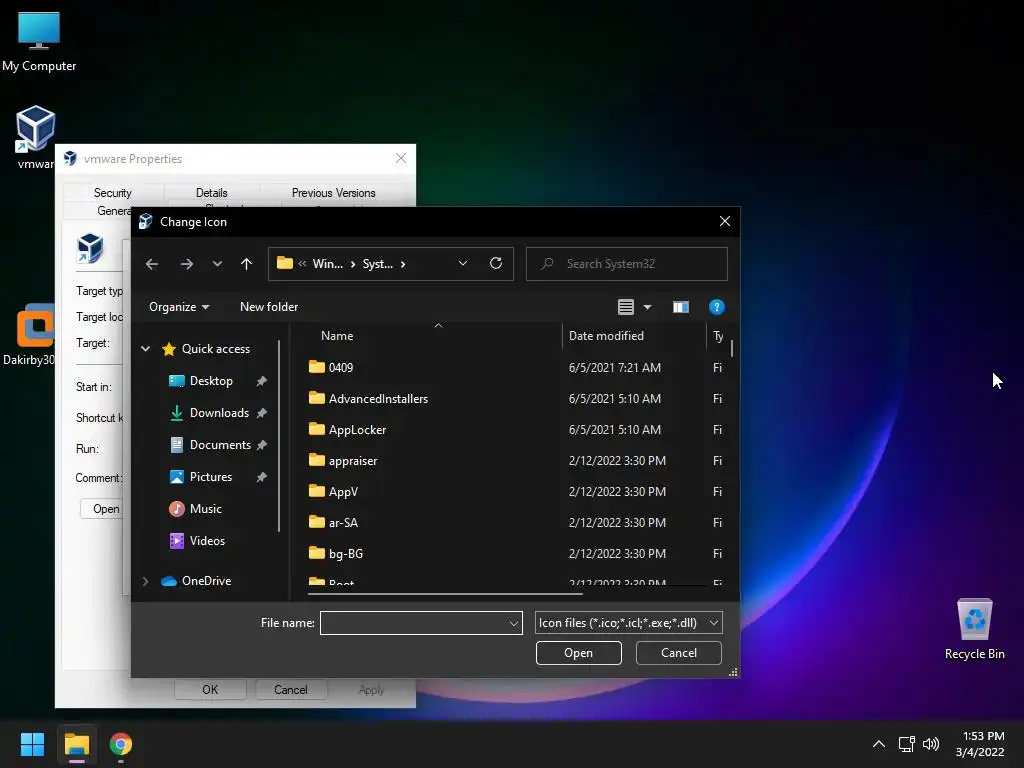Sort by Date modified column

606,336
